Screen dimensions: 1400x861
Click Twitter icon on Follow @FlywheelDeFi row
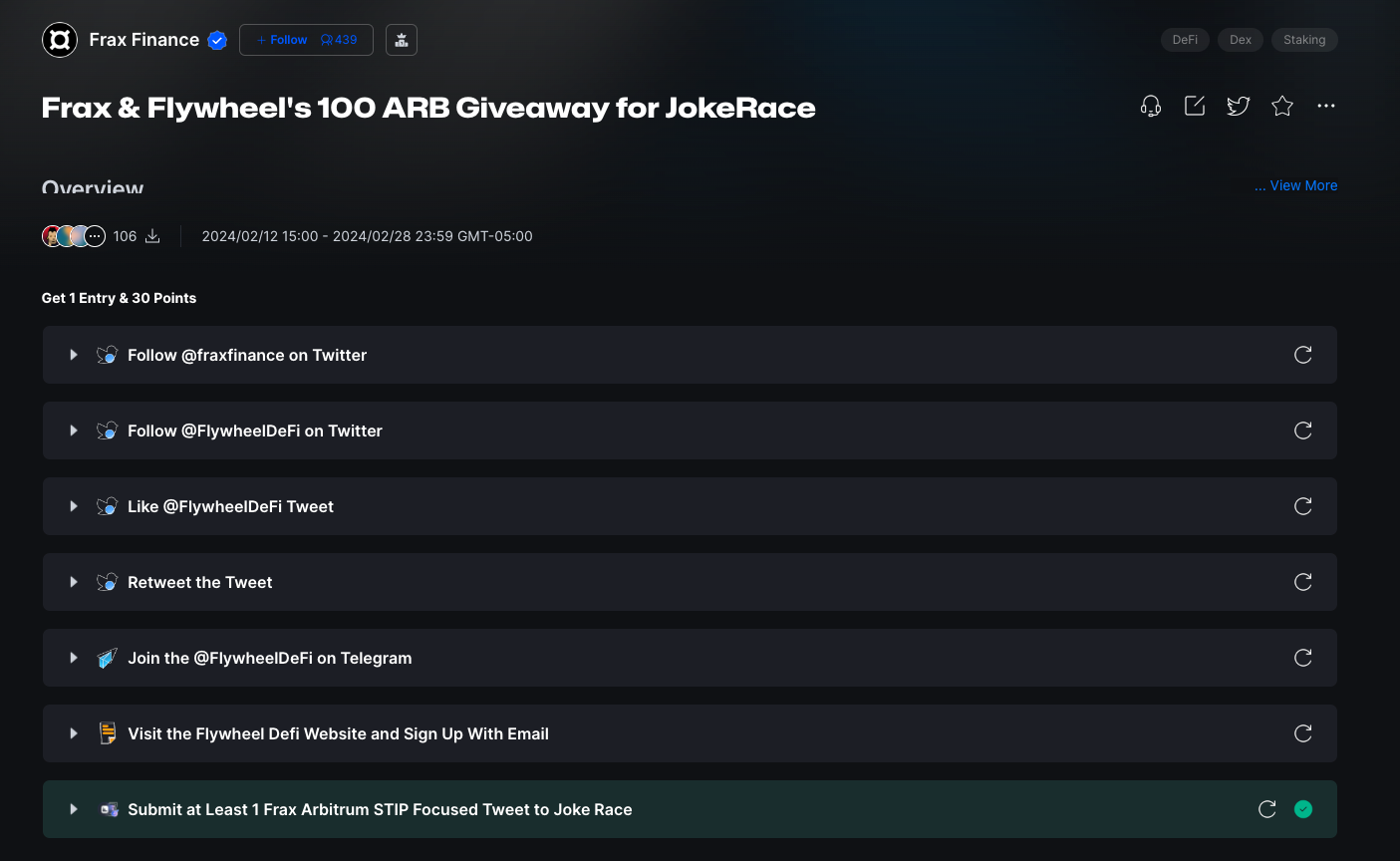tap(107, 430)
